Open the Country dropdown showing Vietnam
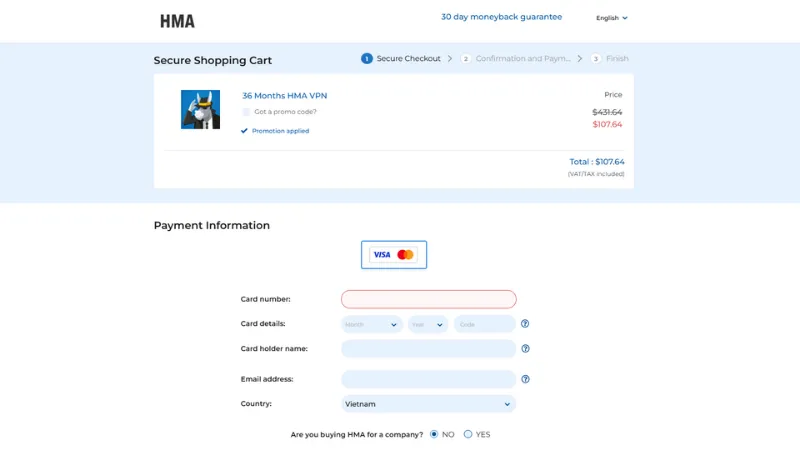Viewport: 800px width, 450px height. [x=429, y=404]
